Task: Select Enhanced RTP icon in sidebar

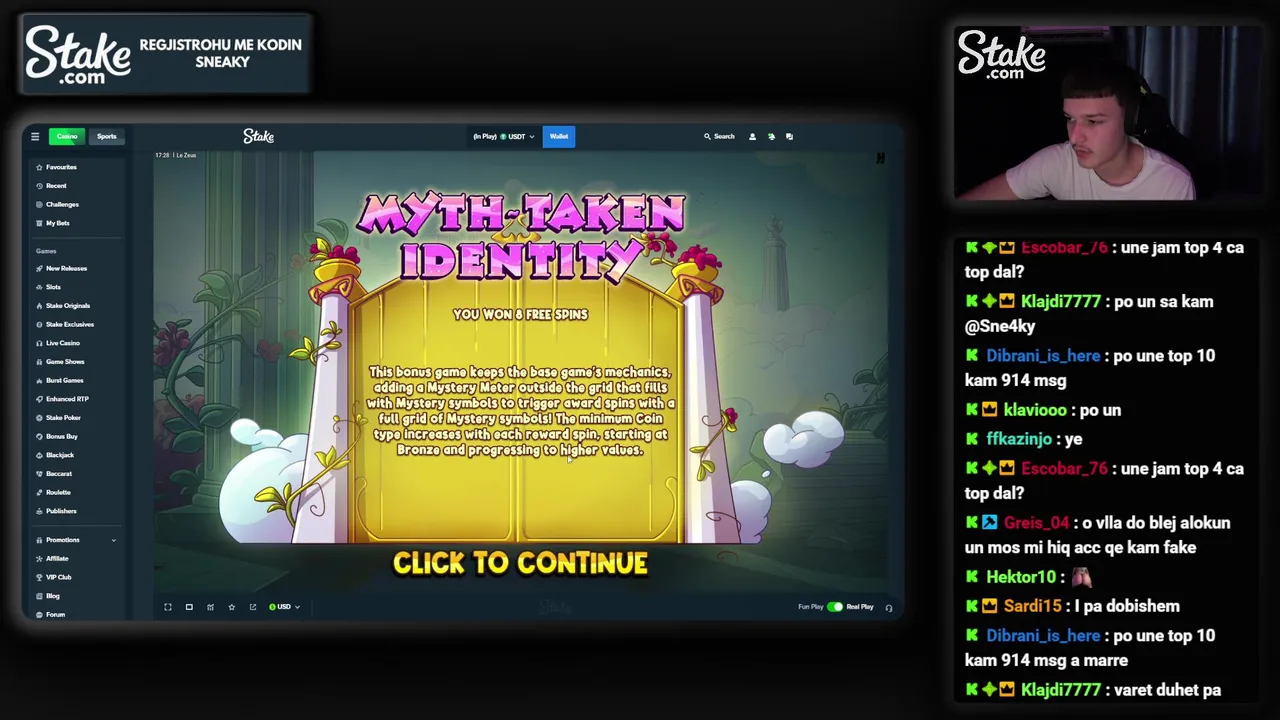Action: tap(39, 399)
